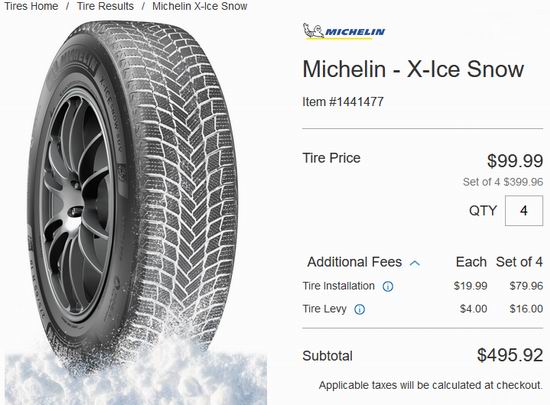Select the Item #1441477 text
This screenshot has width=550, height=405.
(x=343, y=102)
